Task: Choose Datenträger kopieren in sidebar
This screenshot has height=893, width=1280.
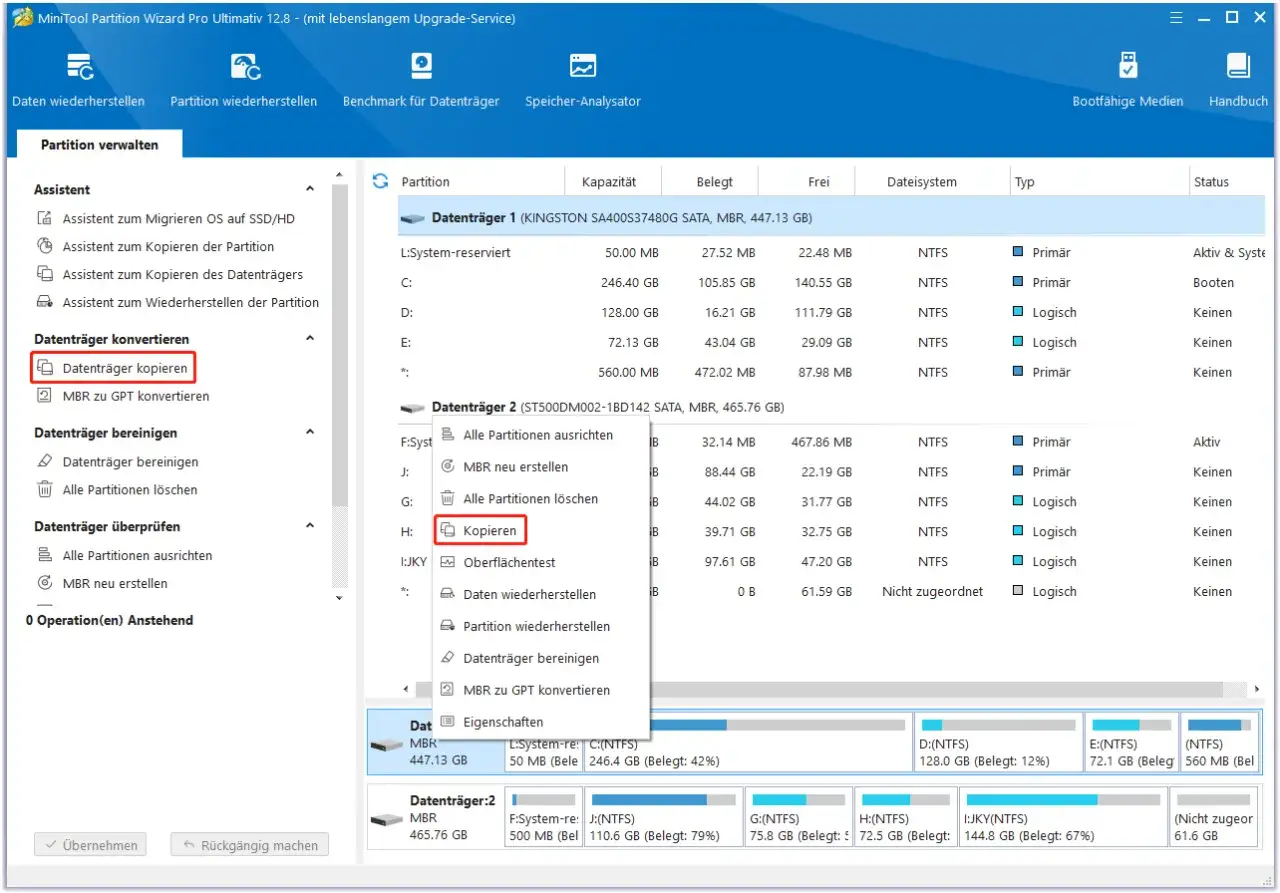Action: [x=112, y=368]
